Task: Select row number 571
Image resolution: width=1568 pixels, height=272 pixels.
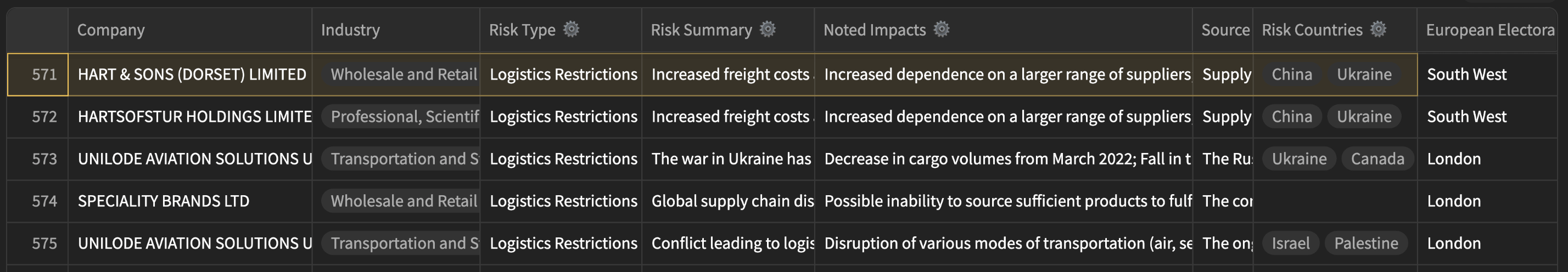Action: click(x=38, y=74)
